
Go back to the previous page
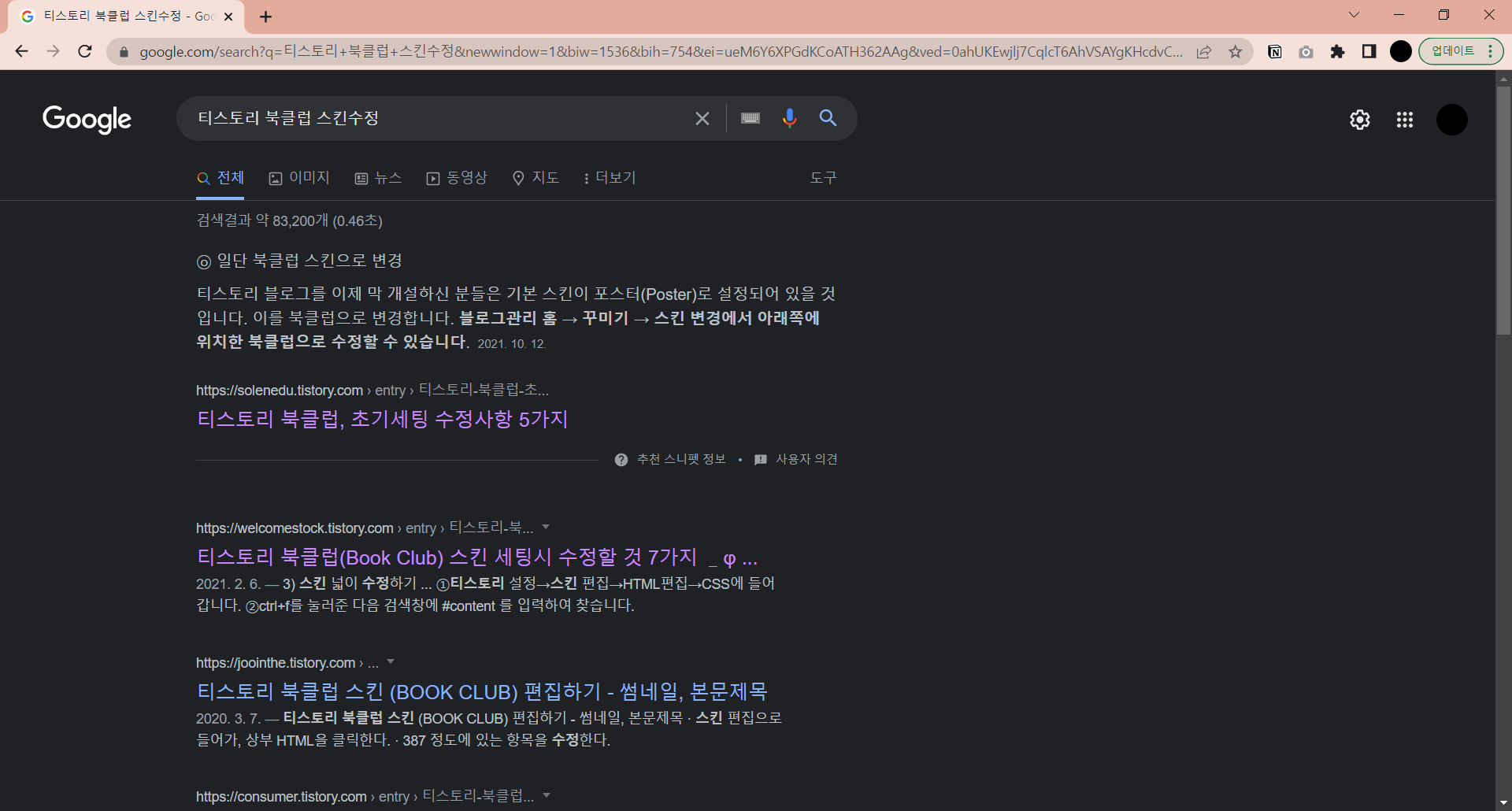point(21,52)
